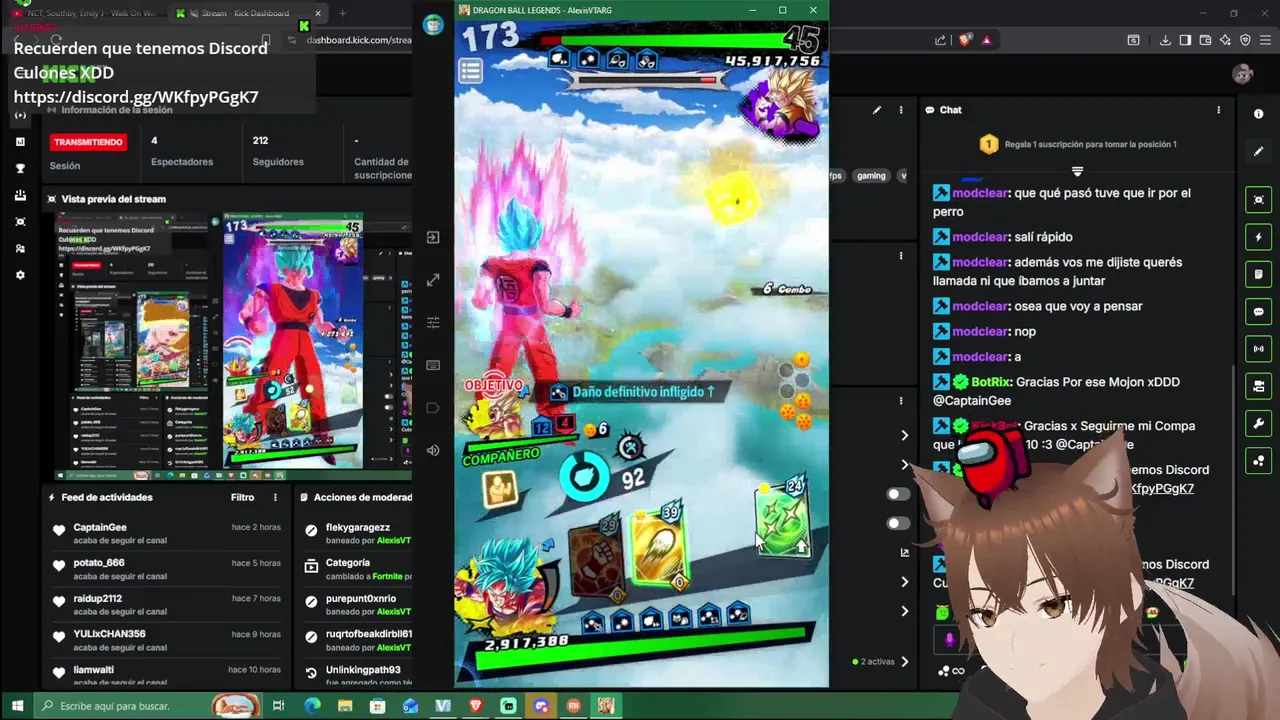
Task: Open the gear settings icon in Kick's left sidebar
Action: coord(20,275)
